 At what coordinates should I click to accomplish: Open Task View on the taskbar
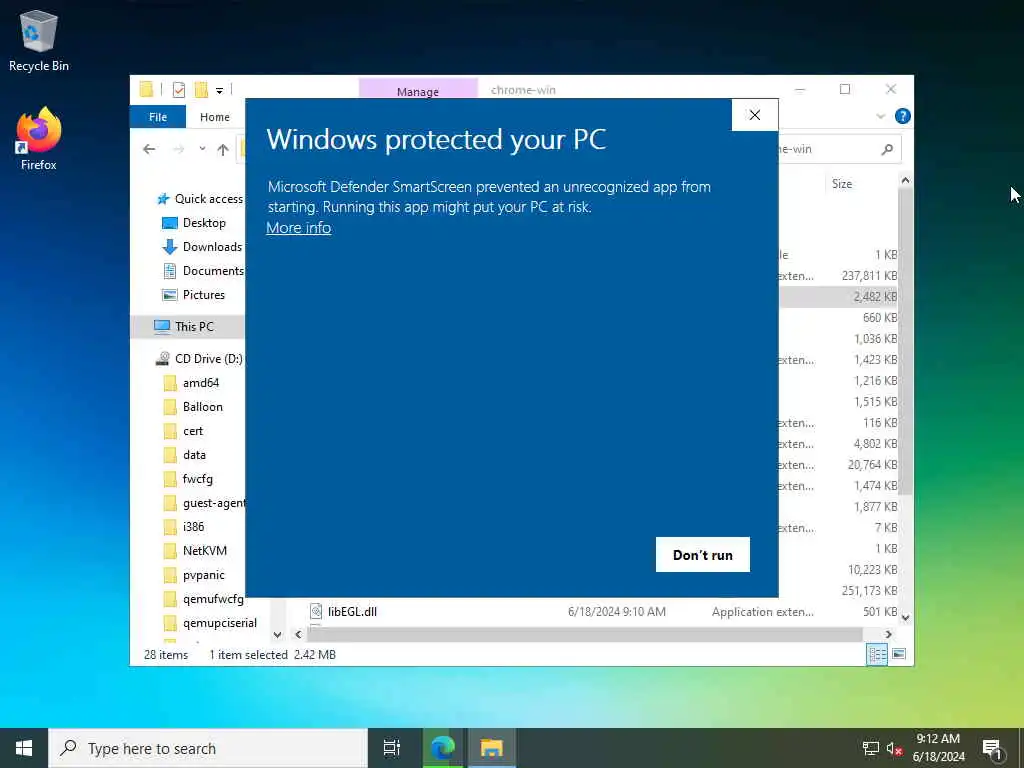pyautogui.click(x=392, y=748)
